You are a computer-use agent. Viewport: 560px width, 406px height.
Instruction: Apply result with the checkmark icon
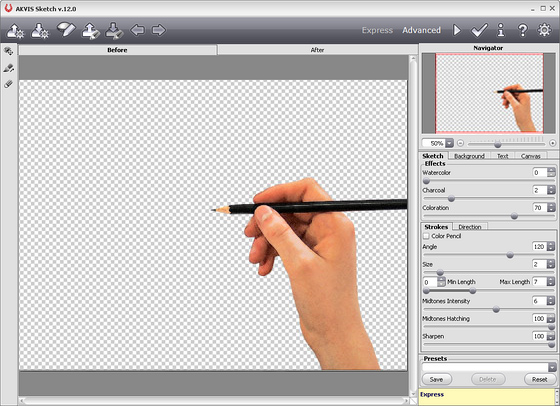click(479, 30)
